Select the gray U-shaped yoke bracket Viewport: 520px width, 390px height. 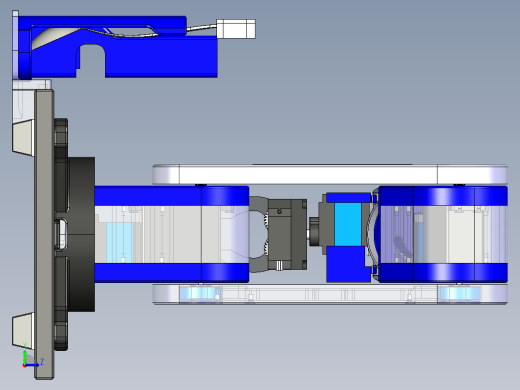(259, 234)
